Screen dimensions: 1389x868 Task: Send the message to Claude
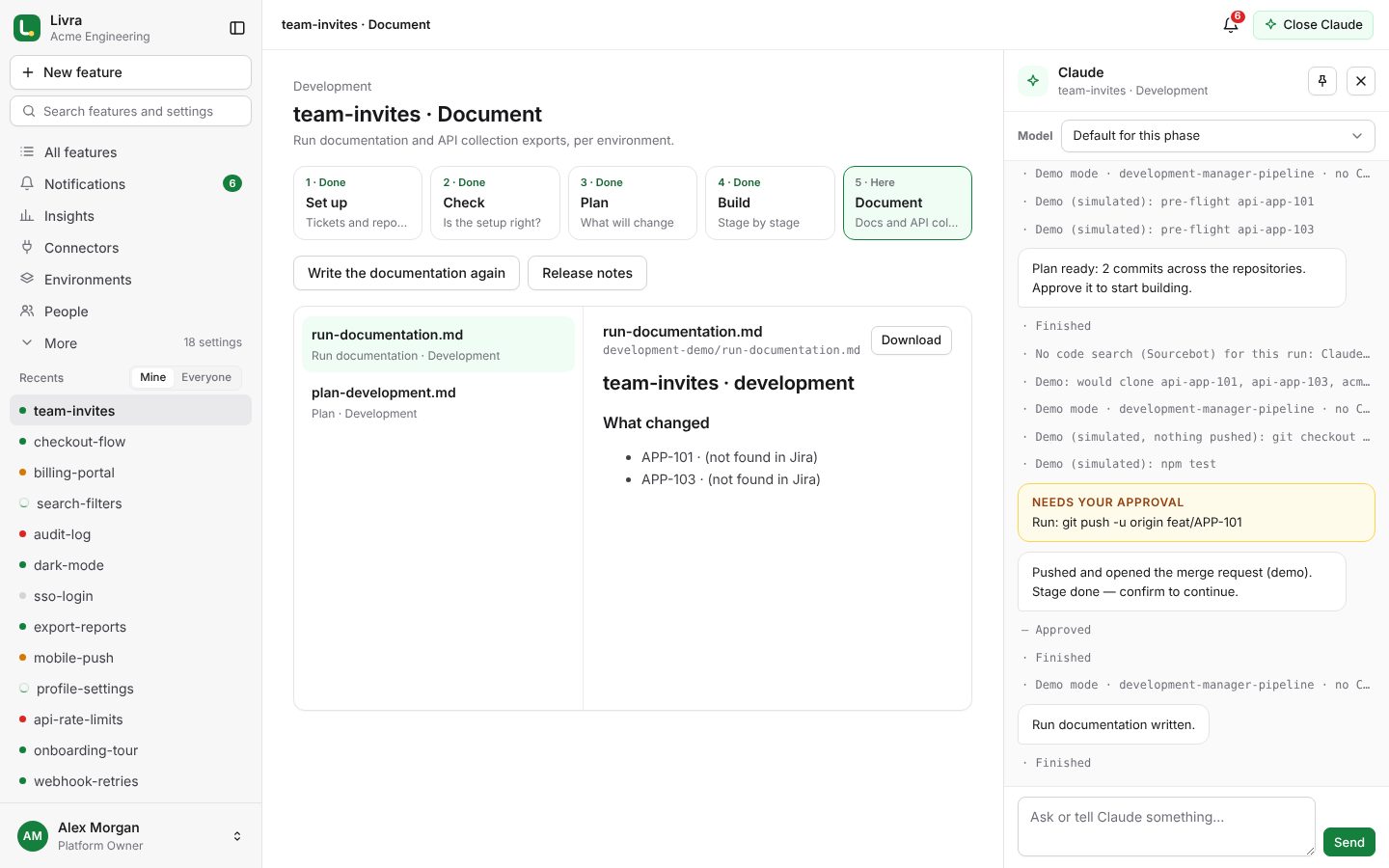point(1348,842)
